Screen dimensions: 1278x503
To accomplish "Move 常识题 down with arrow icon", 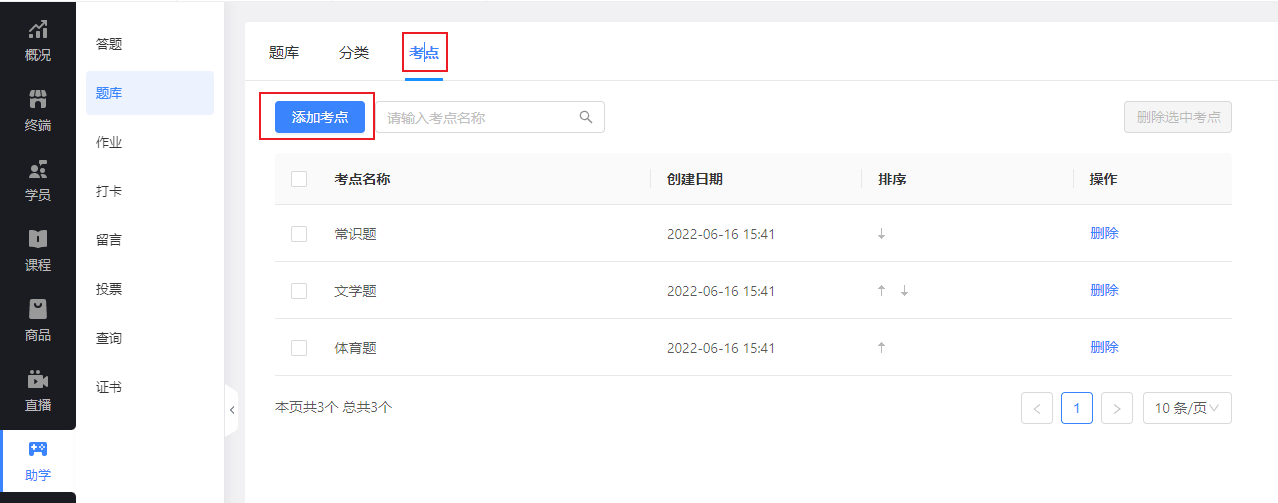I will pos(881,234).
